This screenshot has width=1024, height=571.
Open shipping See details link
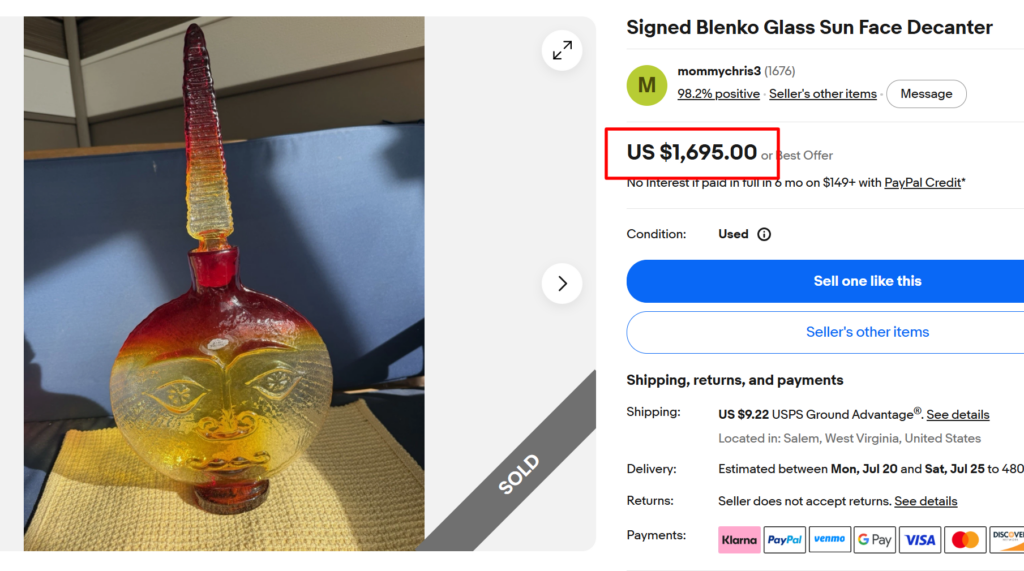click(x=957, y=415)
